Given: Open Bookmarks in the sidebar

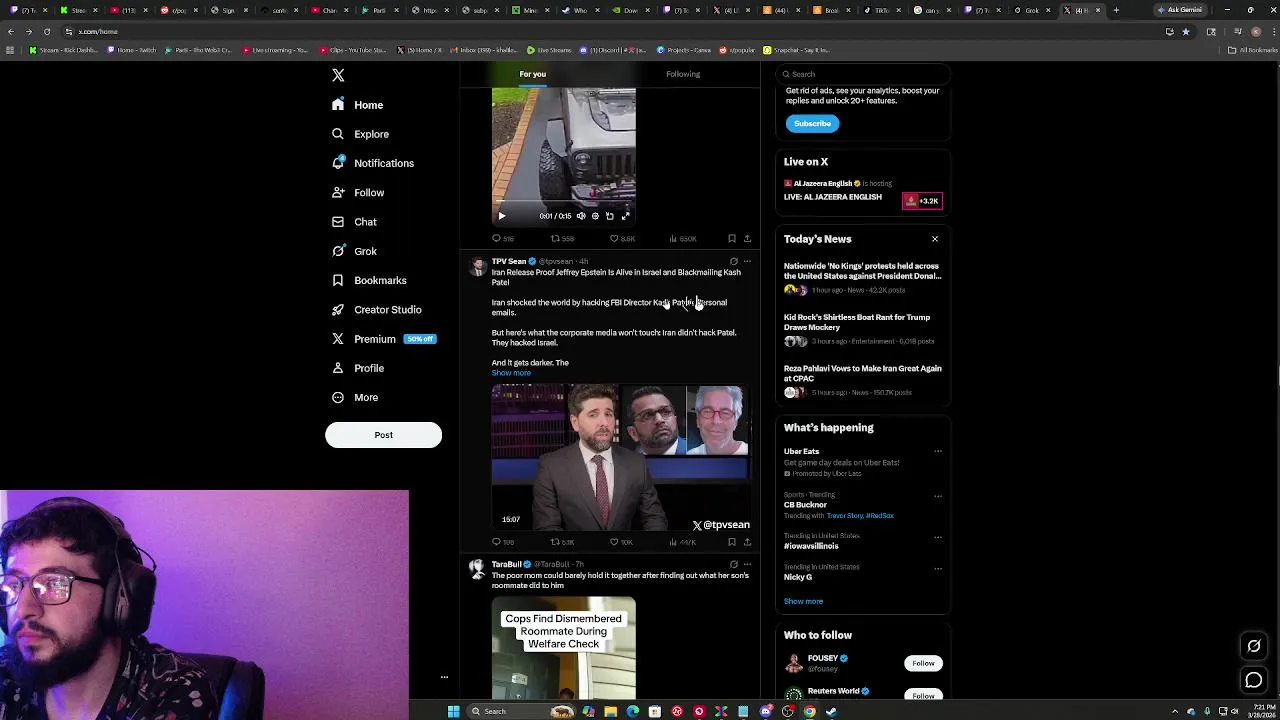Looking at the screenshot, I should pos(369,280).
